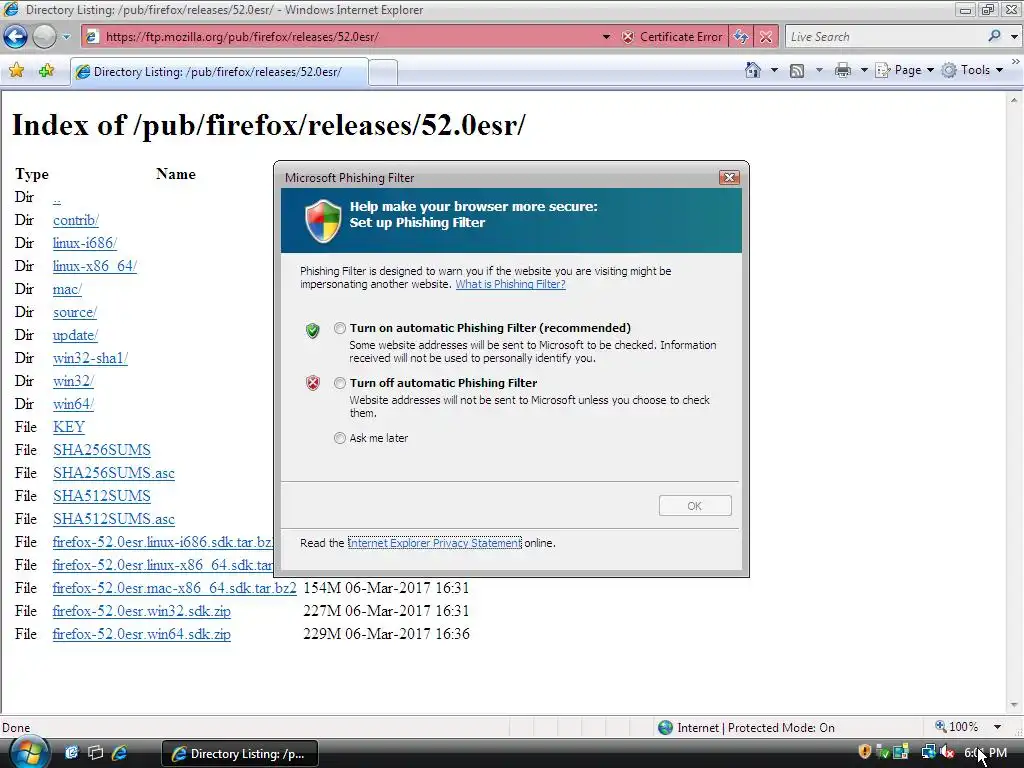Click the Home toolbar icon
Image resolution: width=1024 pixels, height=768 pixels.
(753, 70)
